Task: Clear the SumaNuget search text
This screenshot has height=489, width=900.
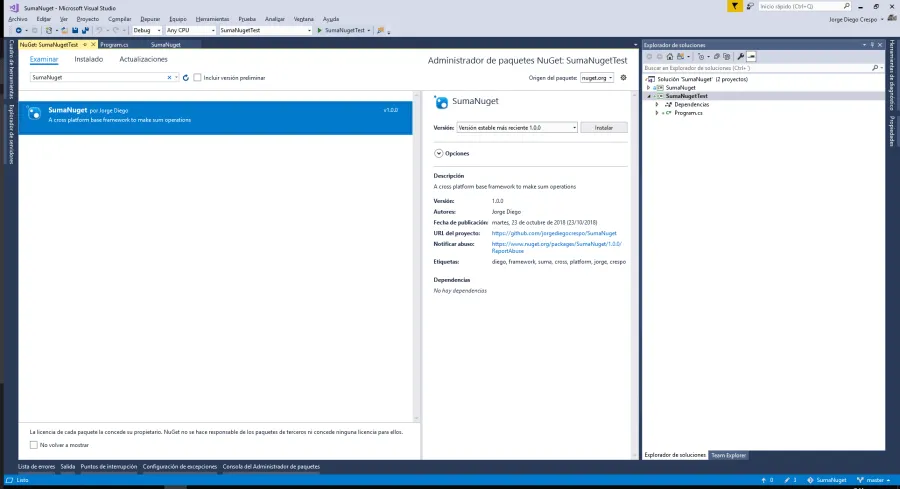Action: (169, 77)
